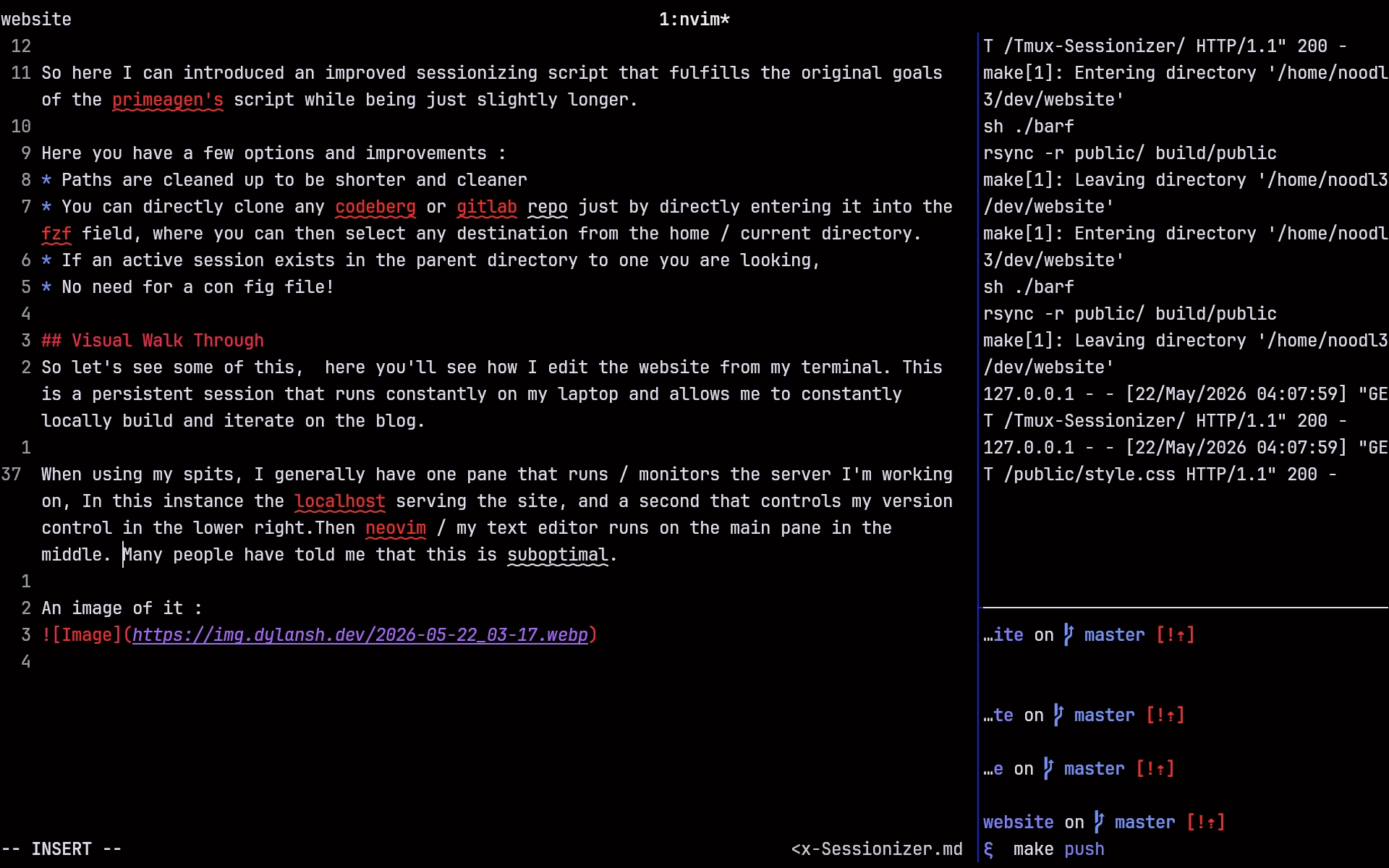Click the underlined word 'gitlab'

point(487,207)
